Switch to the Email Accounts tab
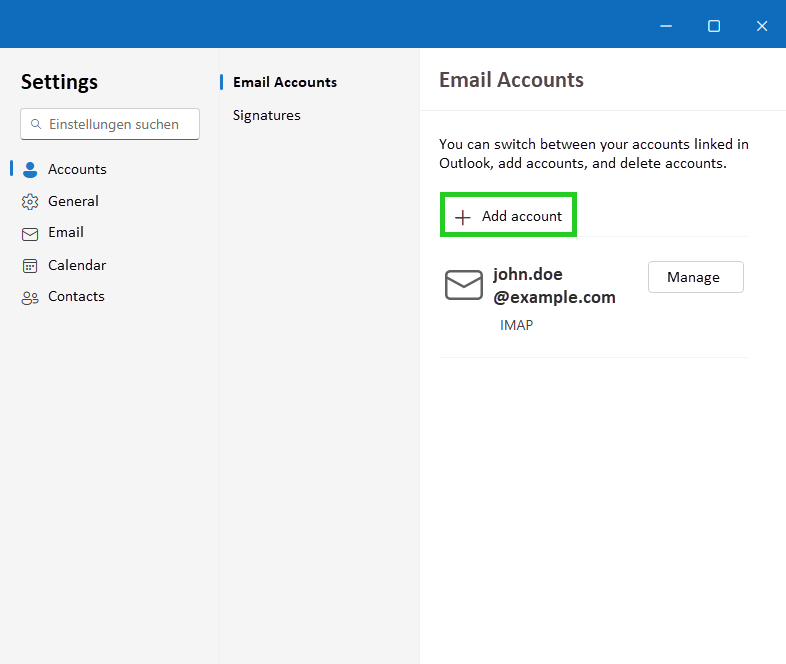Viewport: 786px width, 664px height. point(285,82)
